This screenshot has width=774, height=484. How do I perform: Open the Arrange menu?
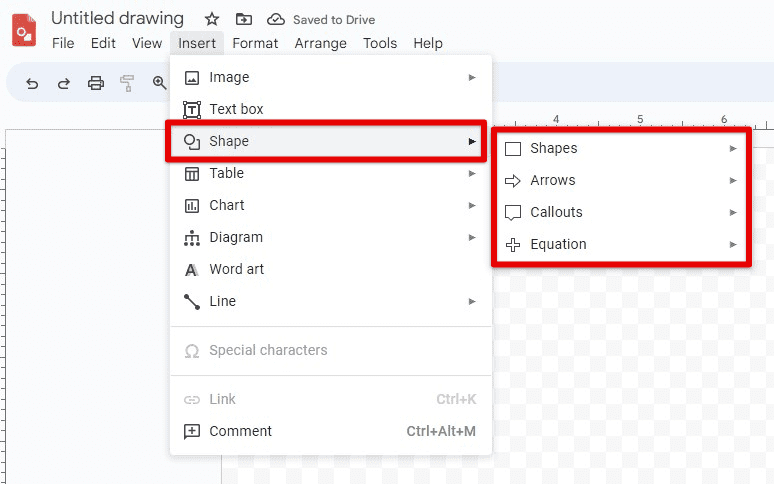tap(320, 43)
